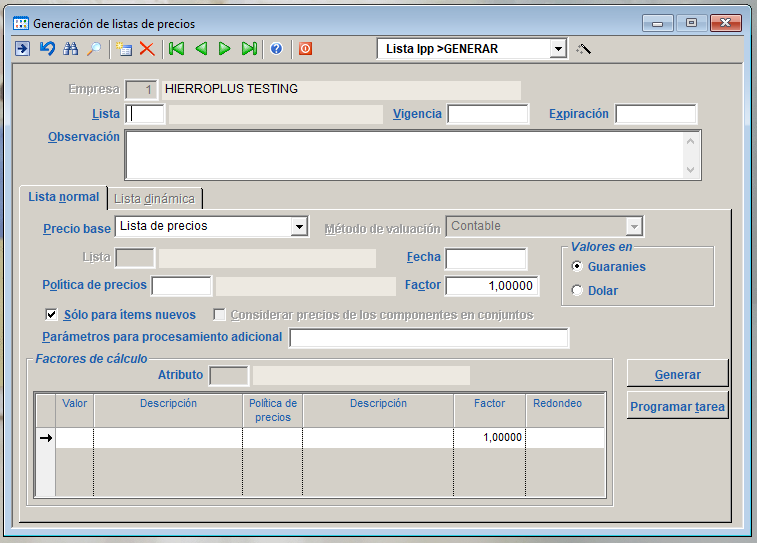Click the red power exit icon
This screenshot has height=543, width=757.
[305, 48]
